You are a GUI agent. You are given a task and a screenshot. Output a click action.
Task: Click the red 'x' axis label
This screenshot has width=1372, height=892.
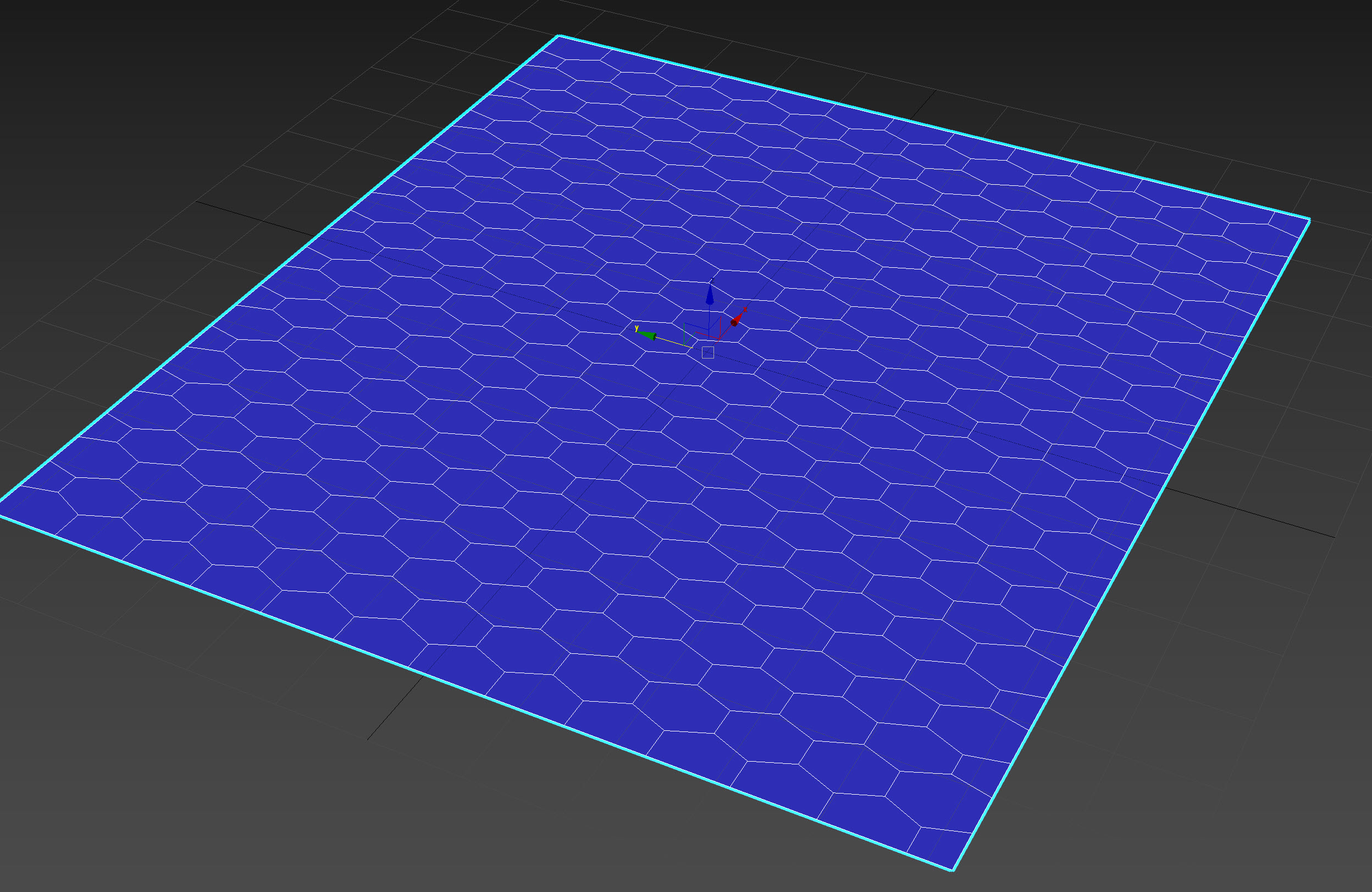point(745,310)
